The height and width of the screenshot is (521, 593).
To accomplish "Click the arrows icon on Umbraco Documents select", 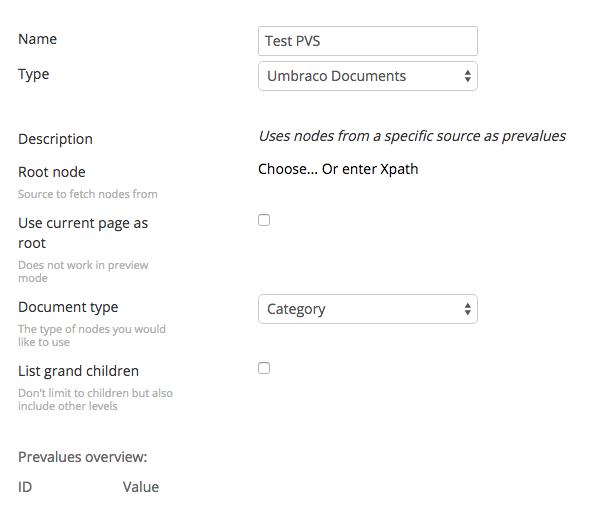I will click(467, 76).
